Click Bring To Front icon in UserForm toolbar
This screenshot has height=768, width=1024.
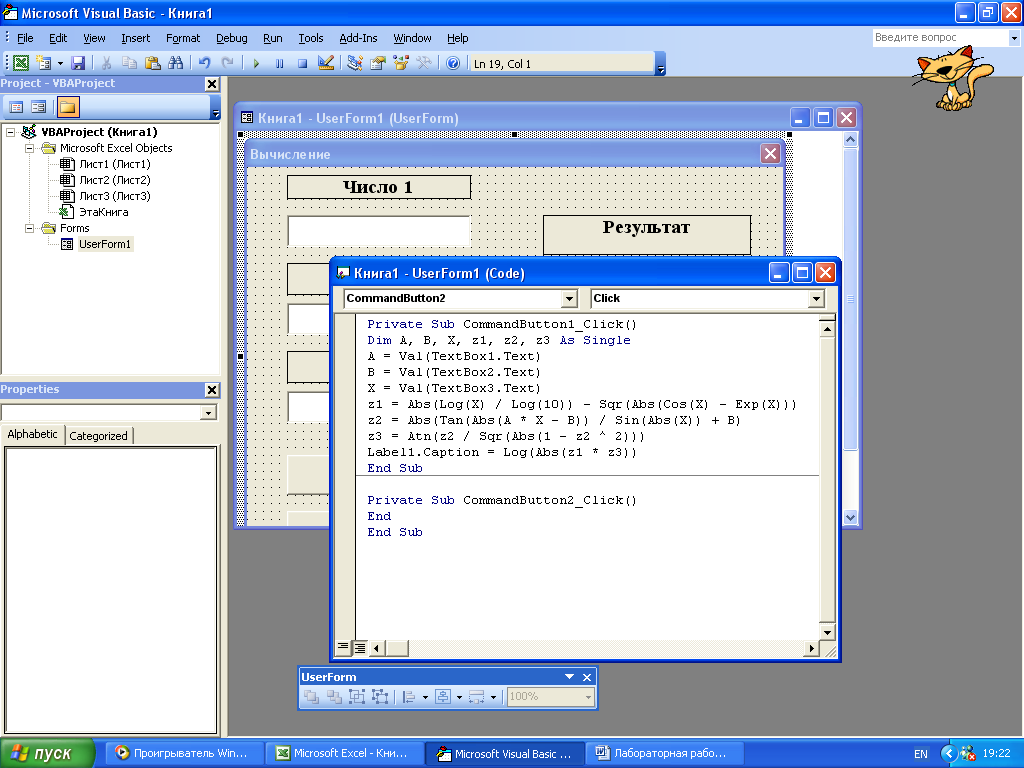312,697
